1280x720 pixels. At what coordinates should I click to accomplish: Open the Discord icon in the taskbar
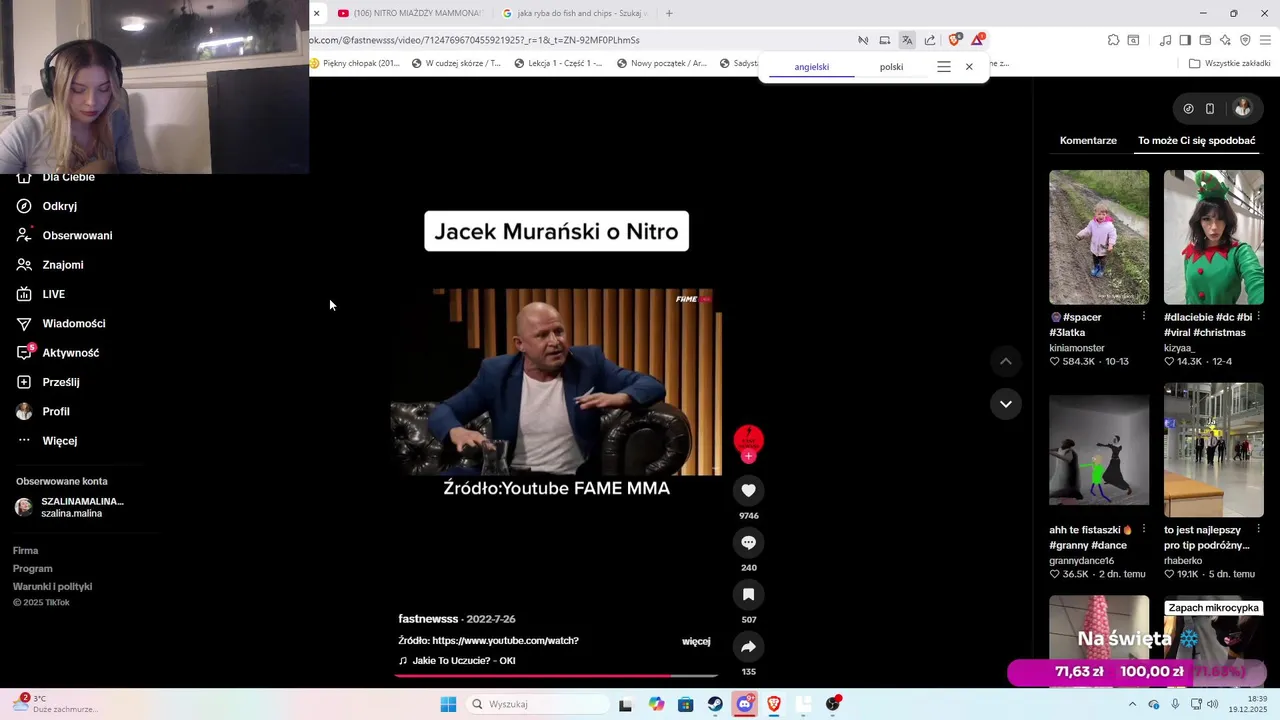pyautogui.click(x=745, y=704)
